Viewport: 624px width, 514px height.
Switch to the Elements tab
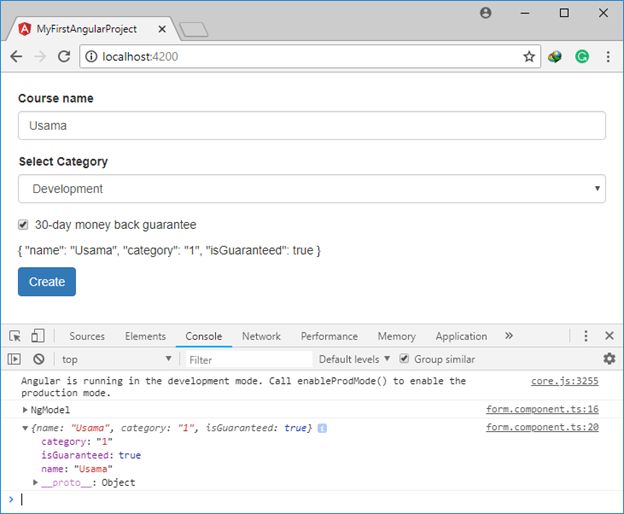click(x=145, y=336)
